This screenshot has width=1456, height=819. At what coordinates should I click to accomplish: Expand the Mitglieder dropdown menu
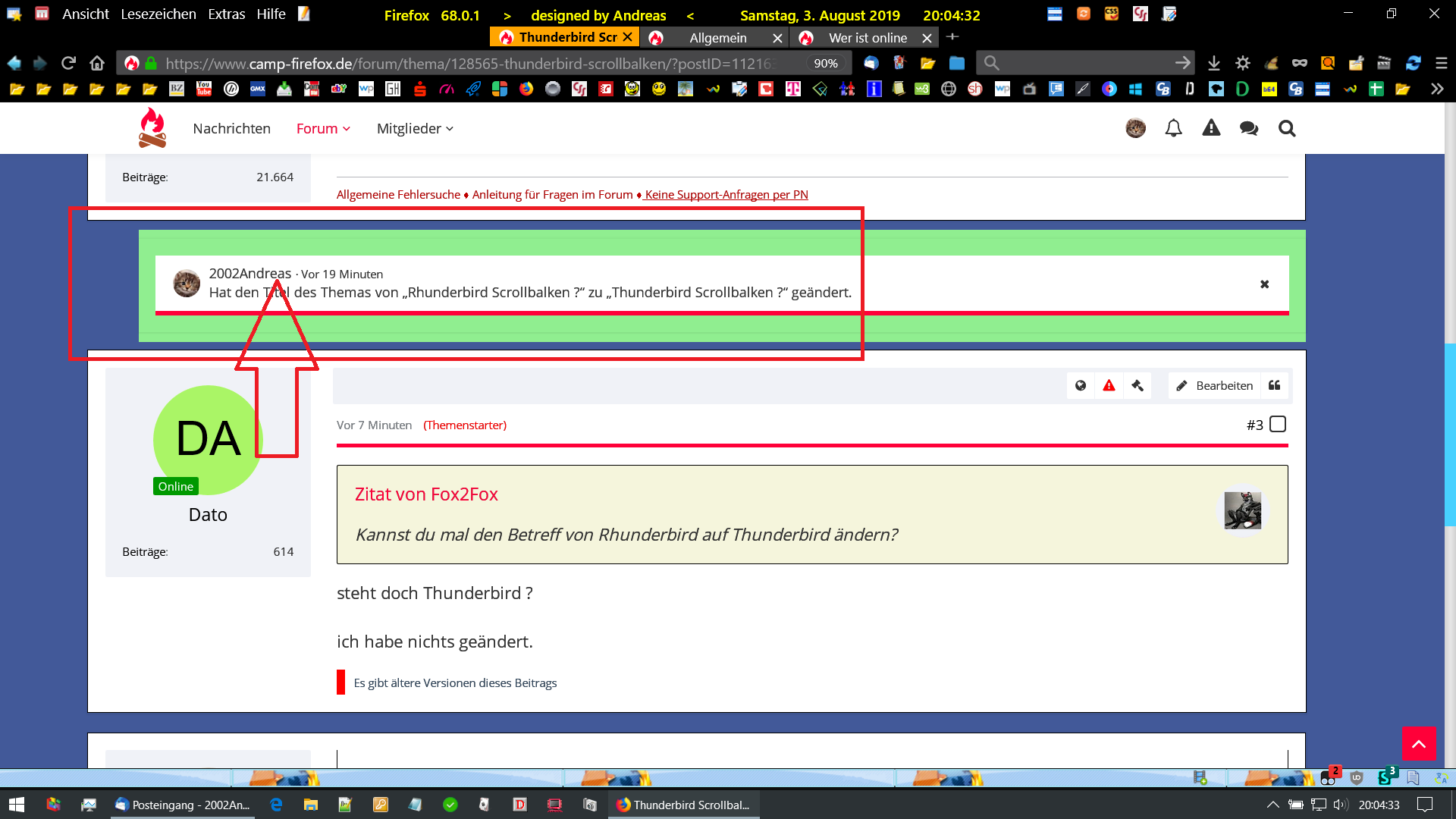click(415, 128)
